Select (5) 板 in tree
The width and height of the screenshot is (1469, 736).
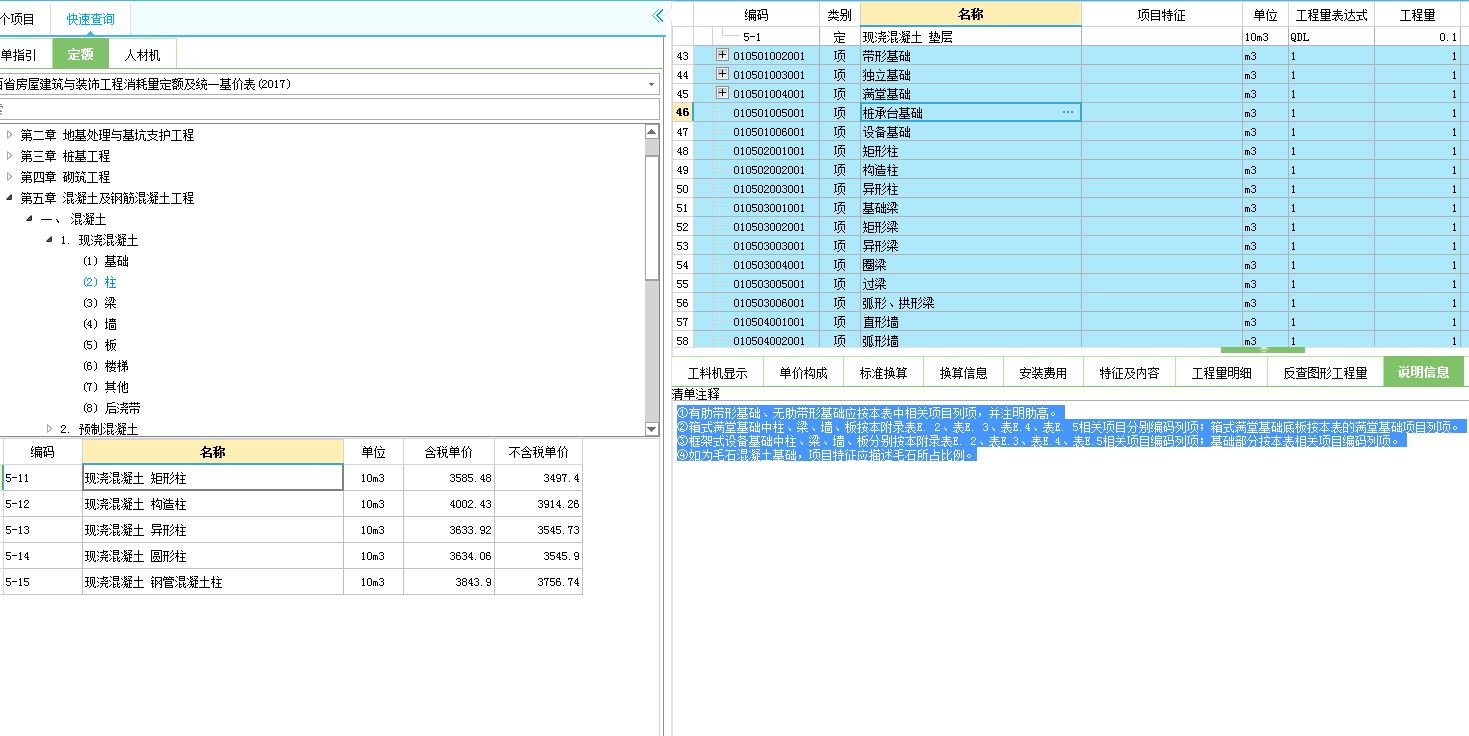(100, 345)
